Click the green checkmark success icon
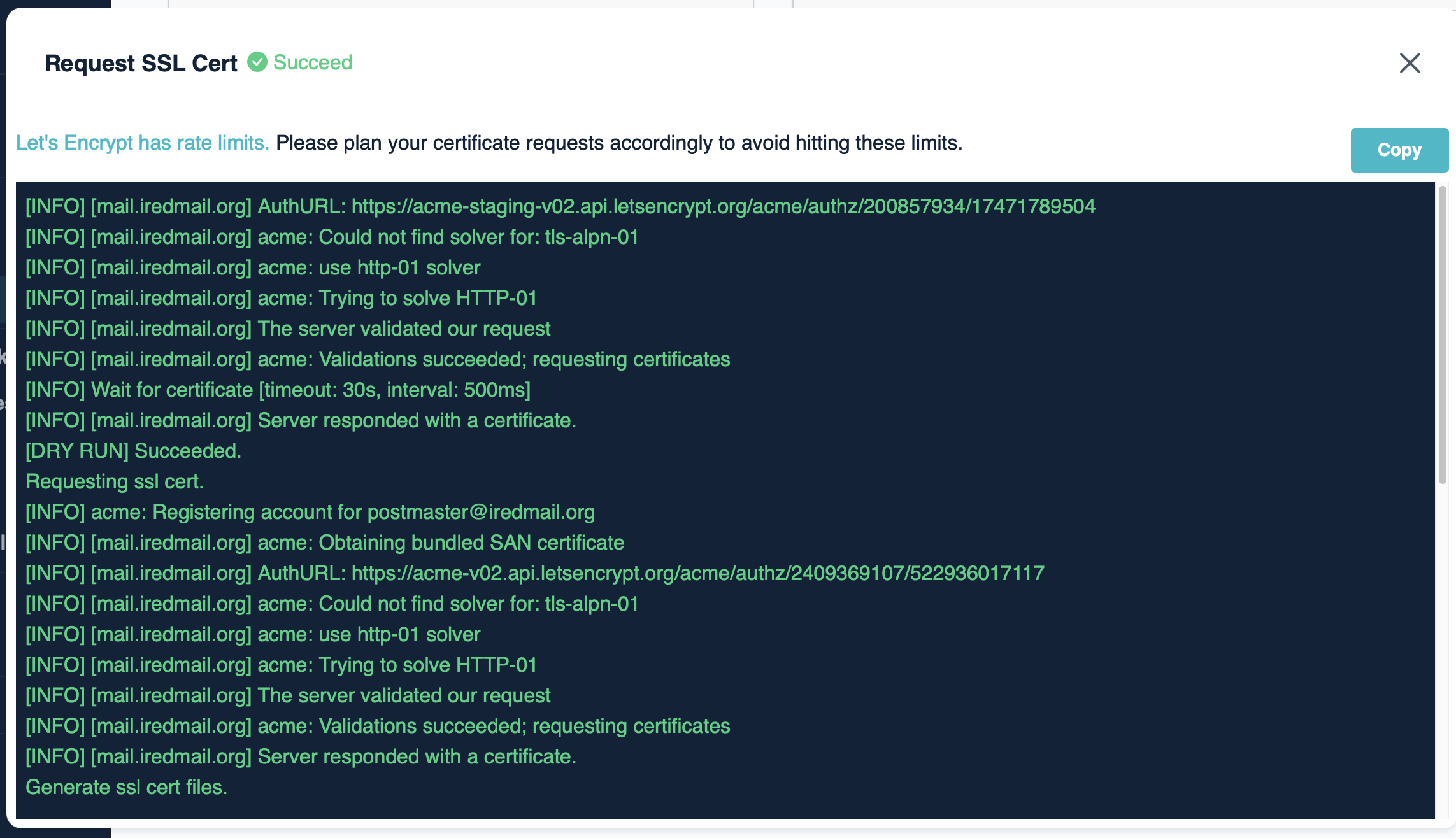The width and height of the screenshot is (1456, 838). 257,62
